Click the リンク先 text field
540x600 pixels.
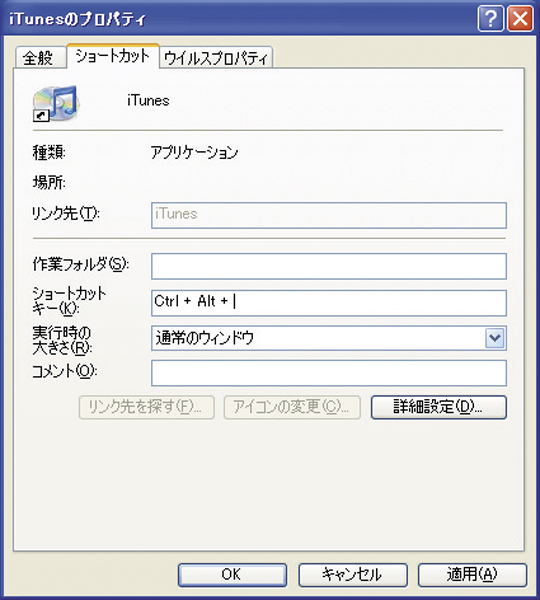(x=329, y=215)
